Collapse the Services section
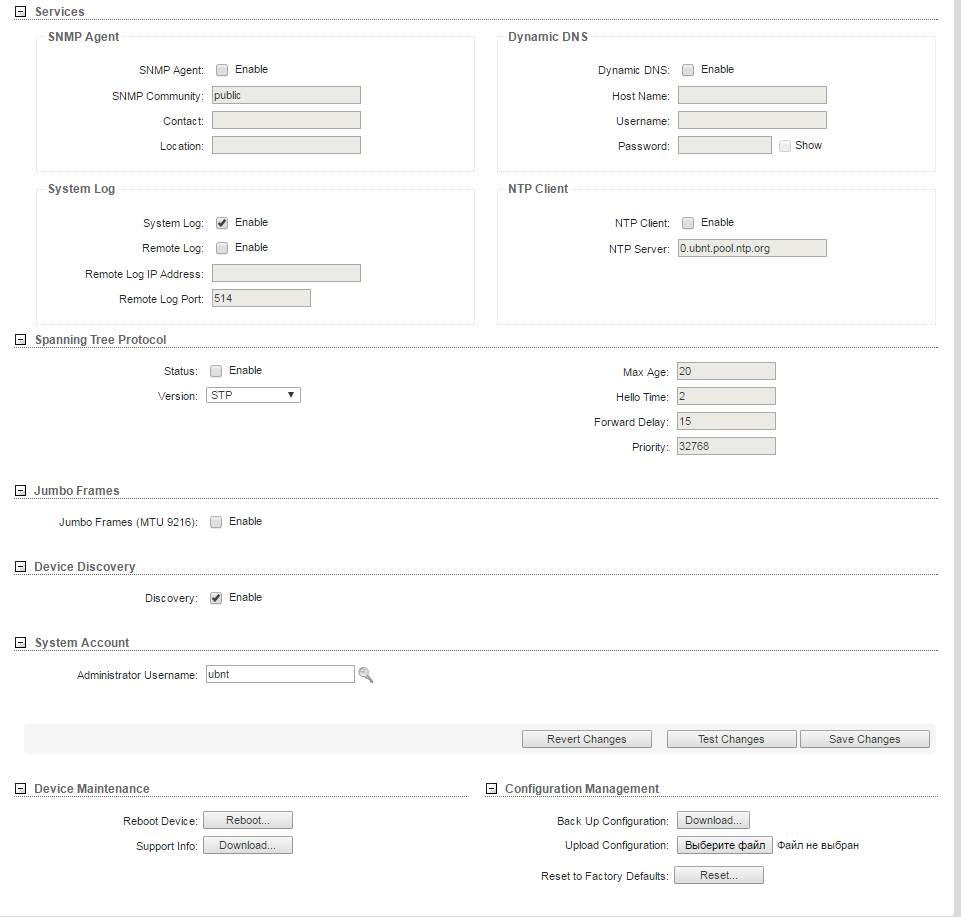 click(20, 12)
